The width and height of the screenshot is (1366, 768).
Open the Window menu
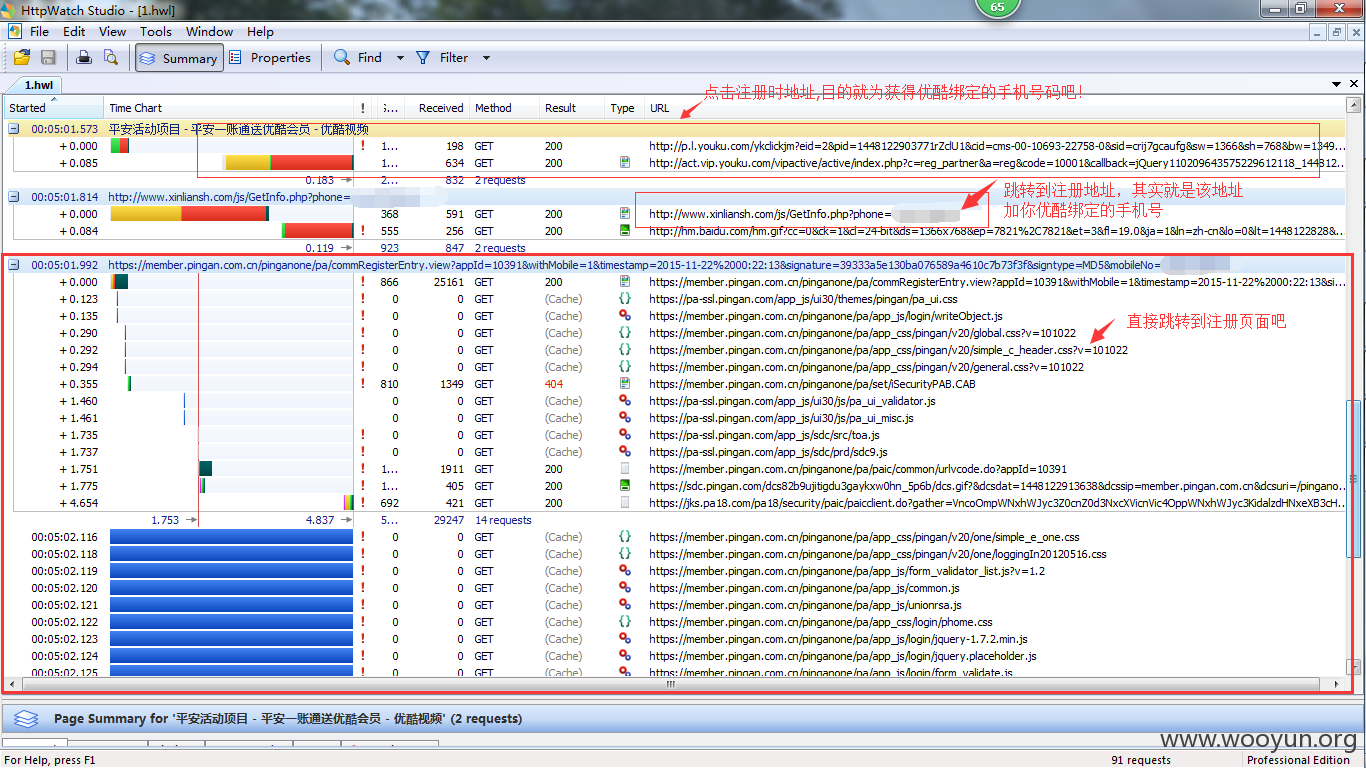coord(209,31)
